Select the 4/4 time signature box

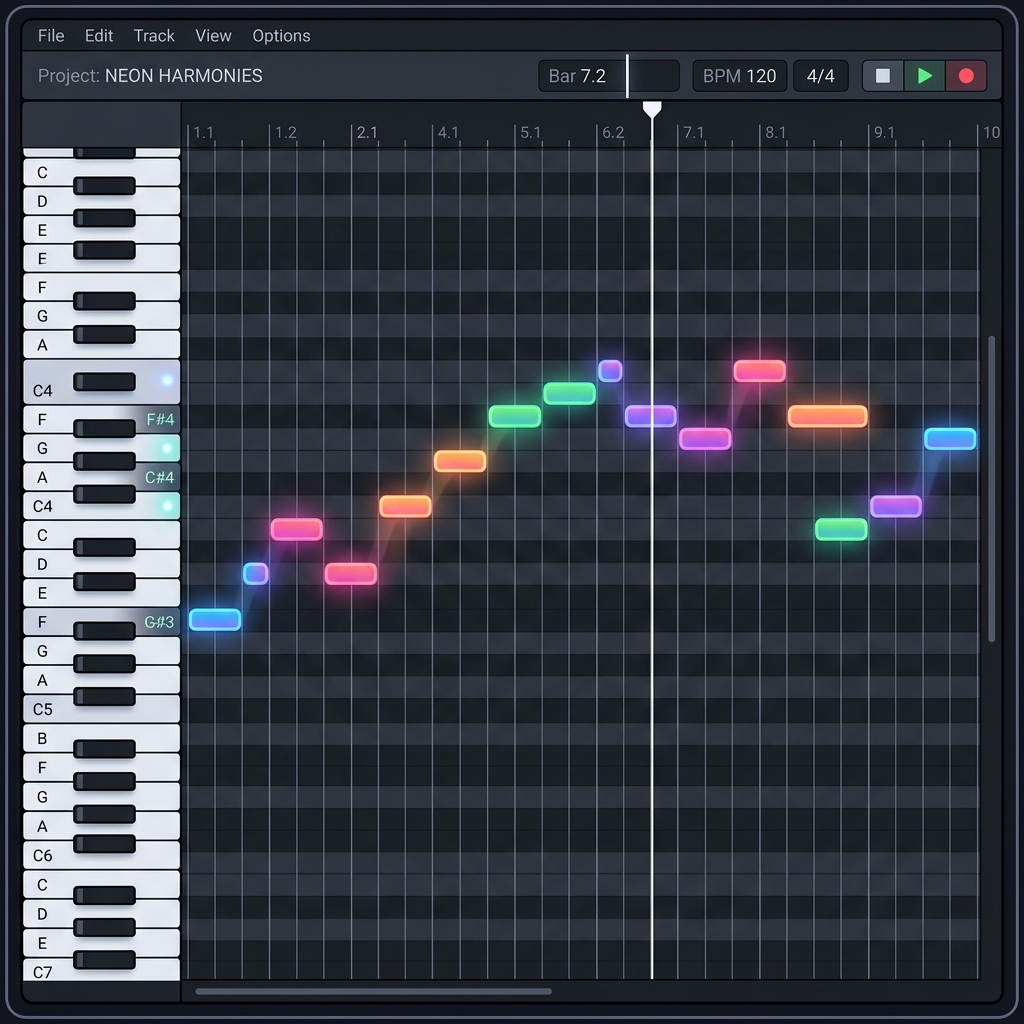(820, 76)
